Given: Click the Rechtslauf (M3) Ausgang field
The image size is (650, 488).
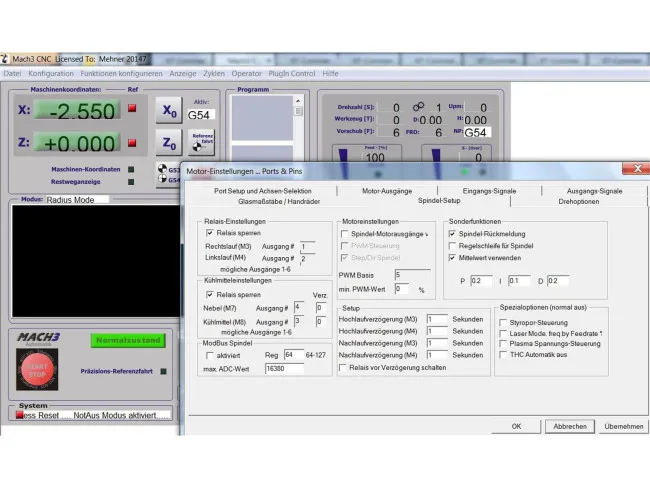Looking at the screenshot, I should pos(307,247).
